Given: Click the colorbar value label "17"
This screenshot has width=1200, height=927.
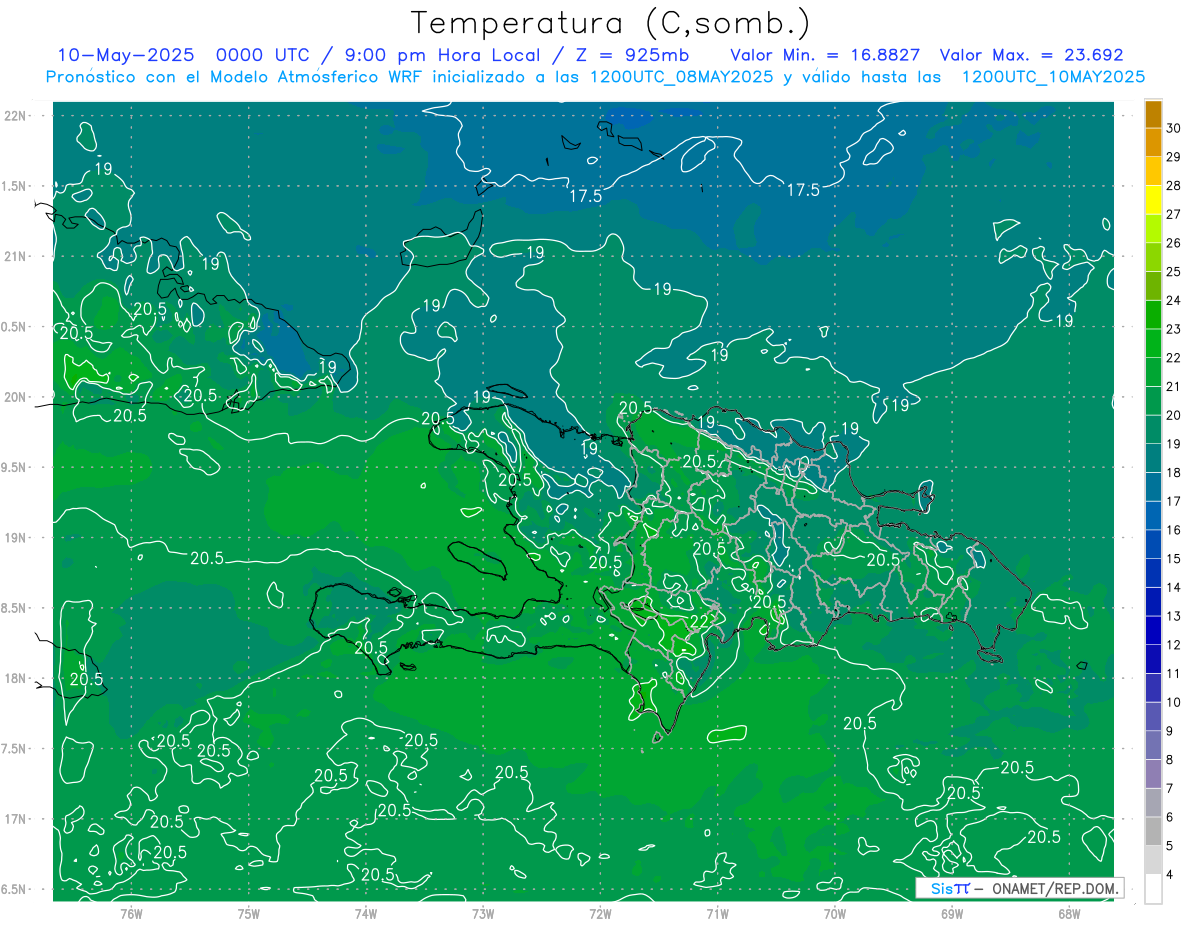Looking at the screenshot, I should pyautogui.click(x=1173, y=501).
